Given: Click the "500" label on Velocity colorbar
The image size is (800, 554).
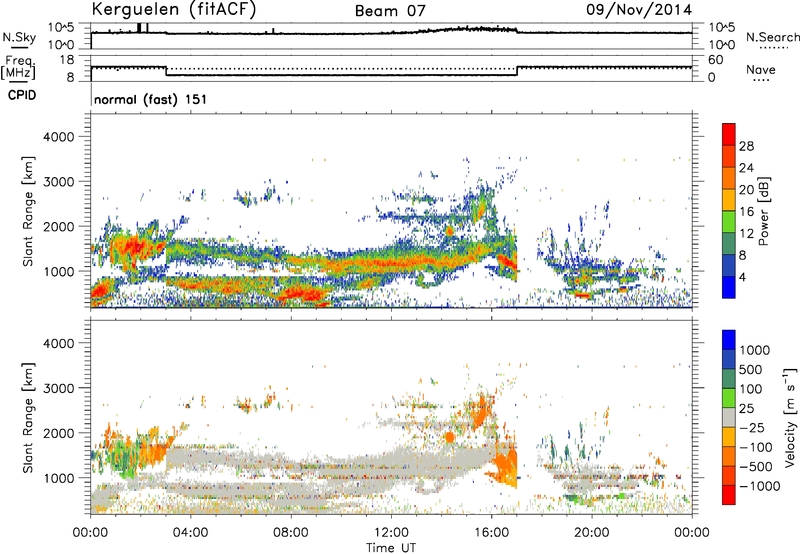Looking at the screenshot, I should click(752, 369).
